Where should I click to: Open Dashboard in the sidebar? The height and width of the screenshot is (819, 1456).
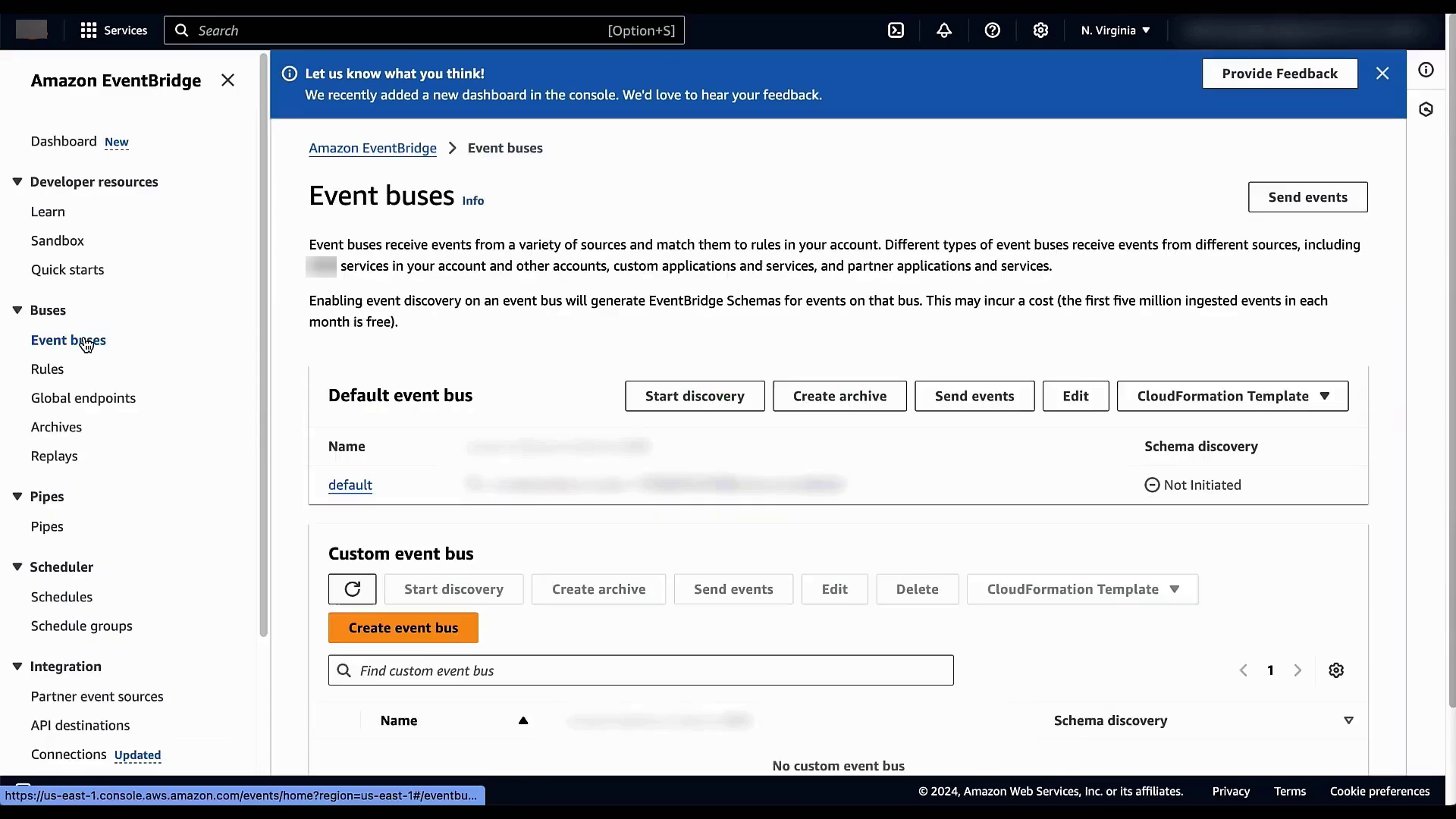click(64, 141)
